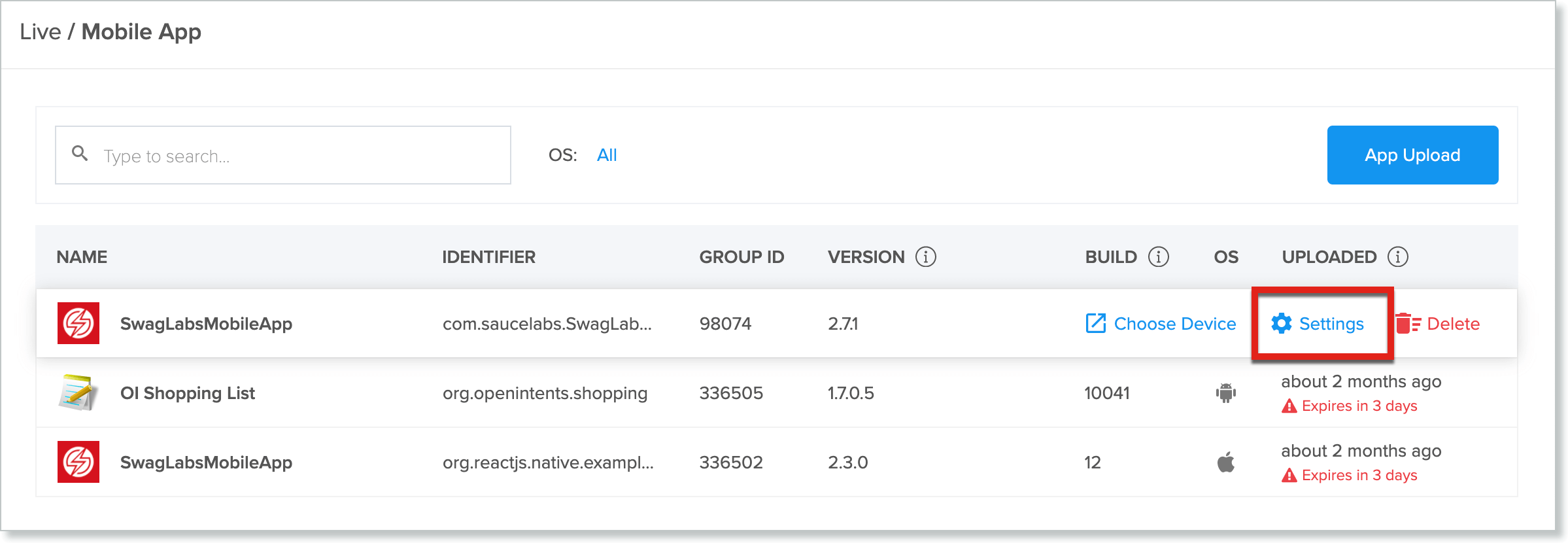Image resolution: width=1568 pixels, height=543 pixels.
Task: Click the OI Shopping List app icon
Action: (78, 393)
